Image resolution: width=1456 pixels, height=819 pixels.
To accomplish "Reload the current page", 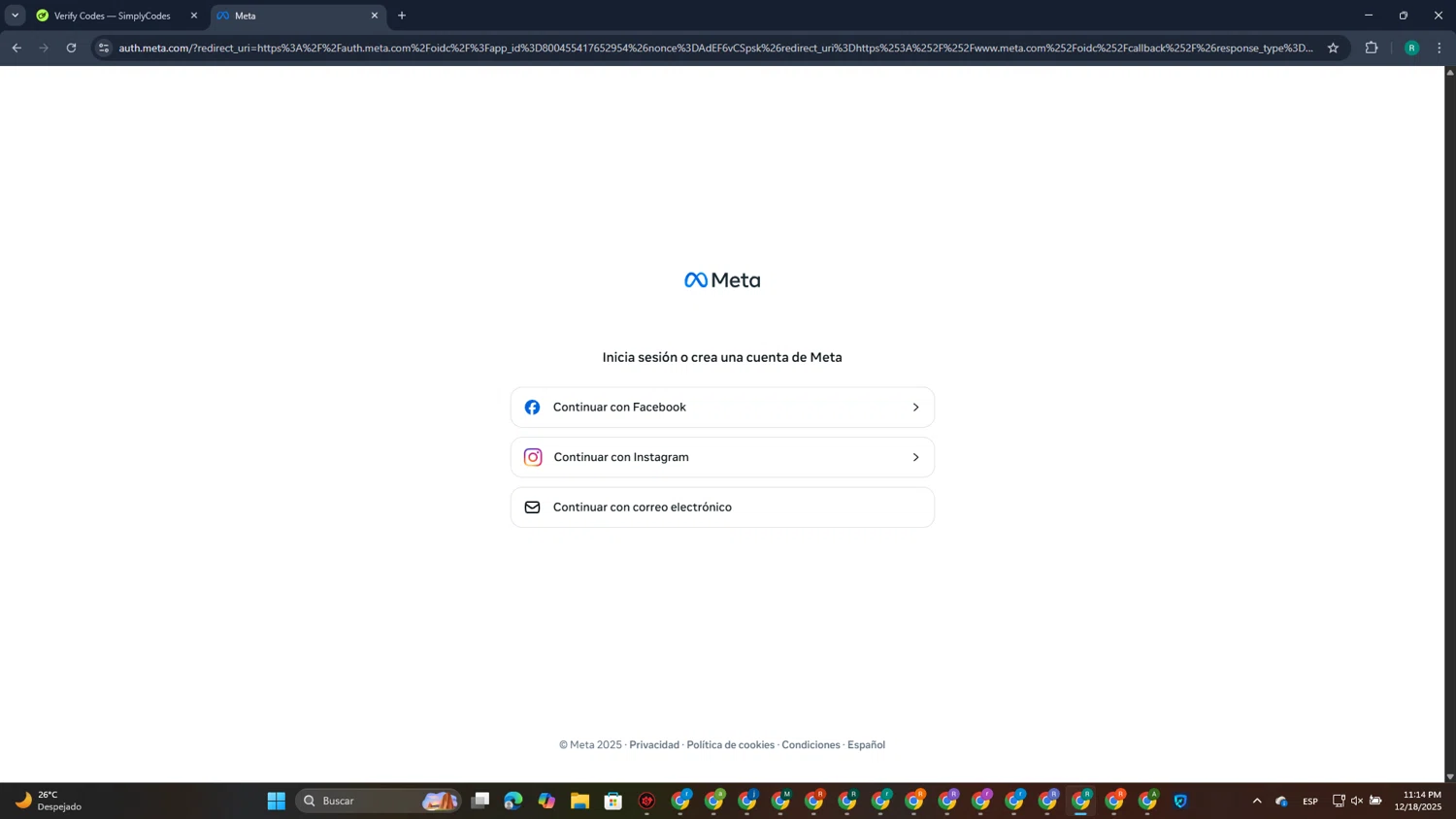I will (71, 48).
